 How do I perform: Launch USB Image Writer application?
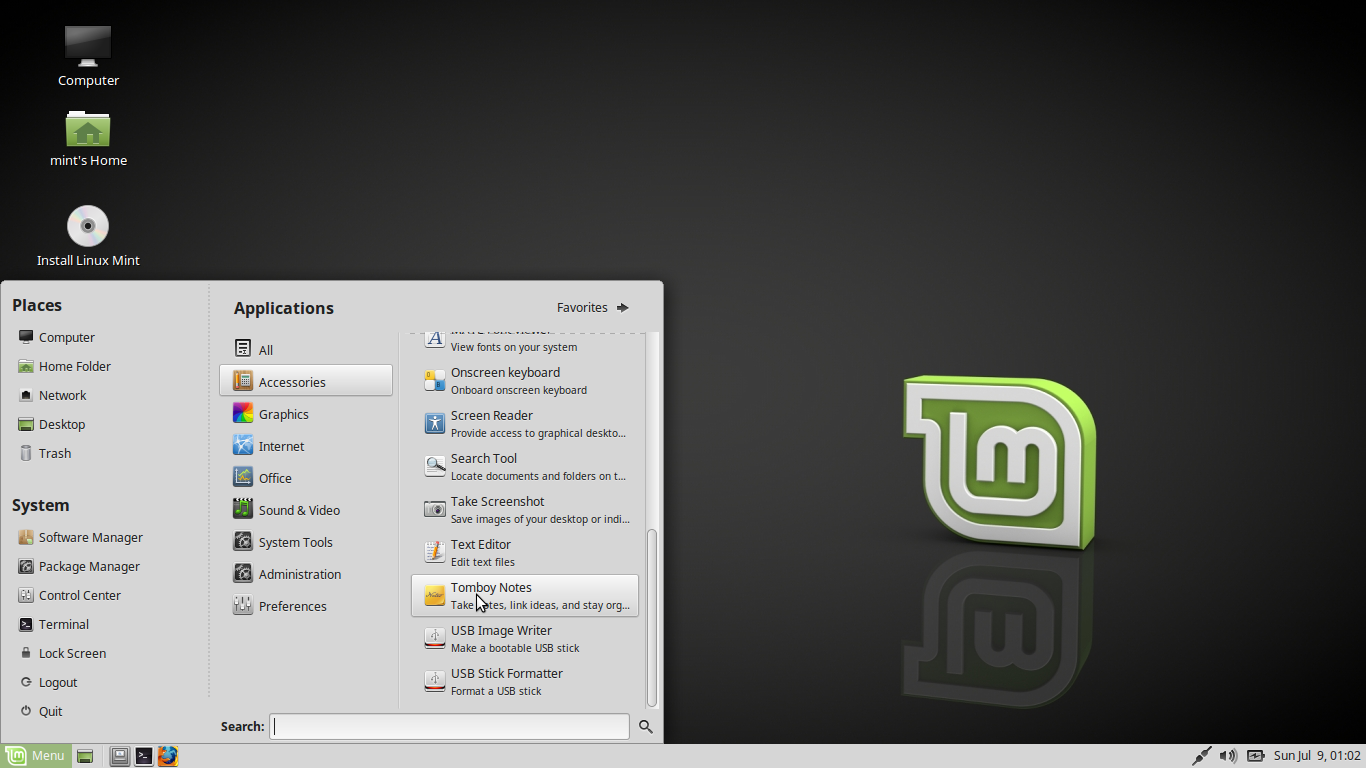(x=525, y=638)
